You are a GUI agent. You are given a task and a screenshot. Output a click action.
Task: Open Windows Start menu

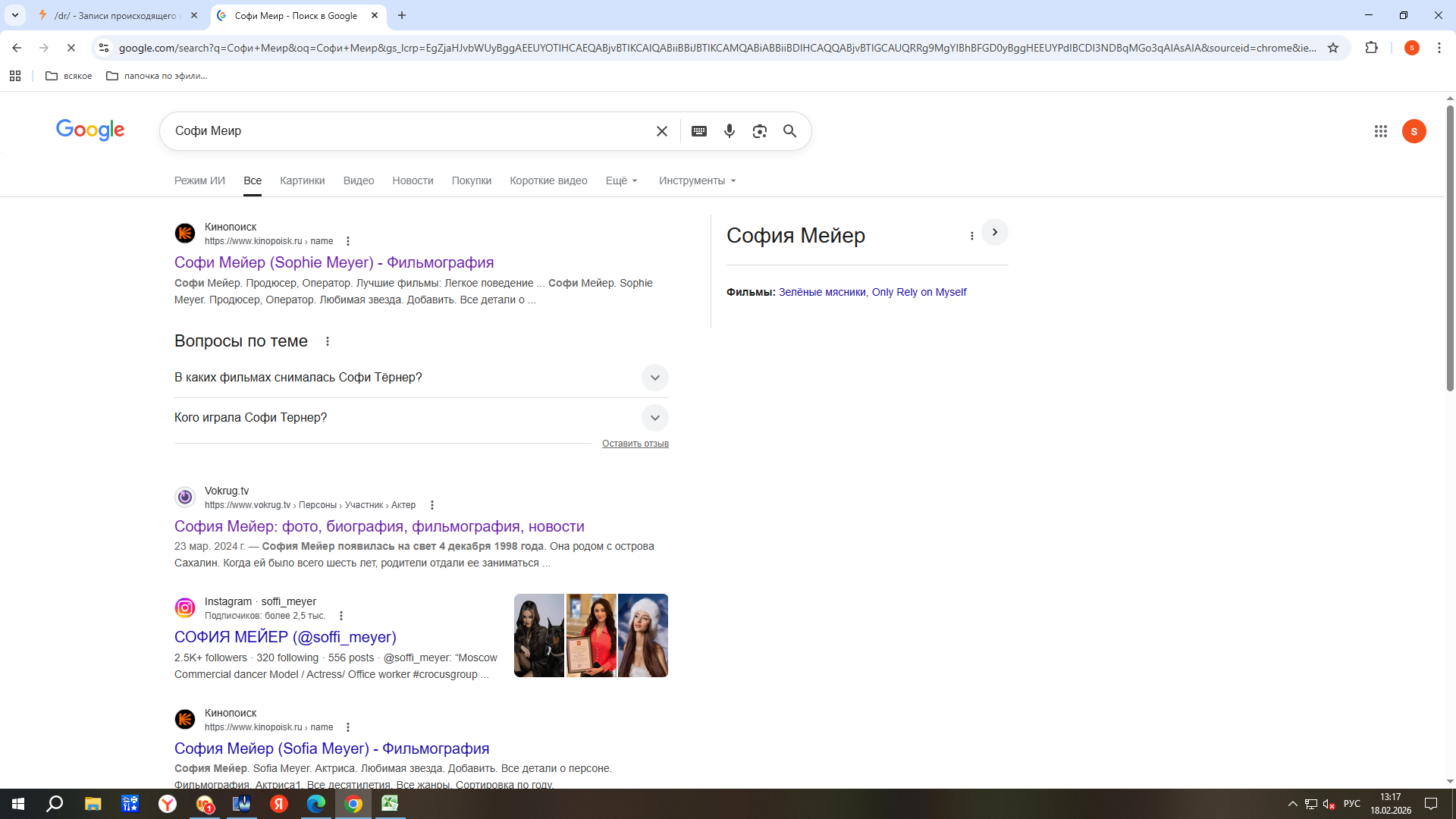tap(18, 804)
